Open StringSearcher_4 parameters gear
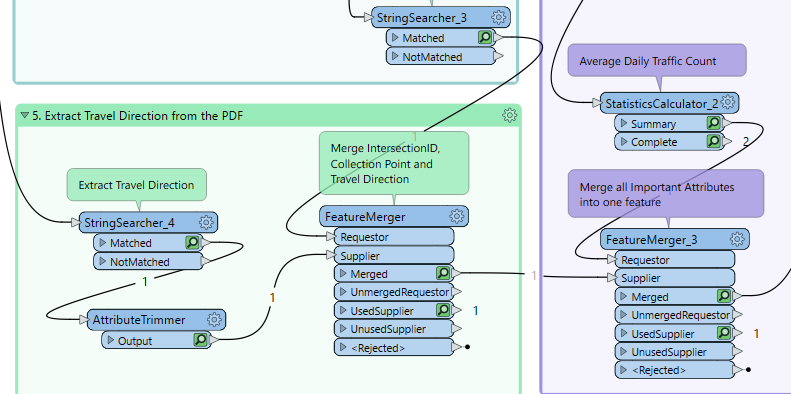The height and width of the screenshot is (394, 791). pos(206,222)
